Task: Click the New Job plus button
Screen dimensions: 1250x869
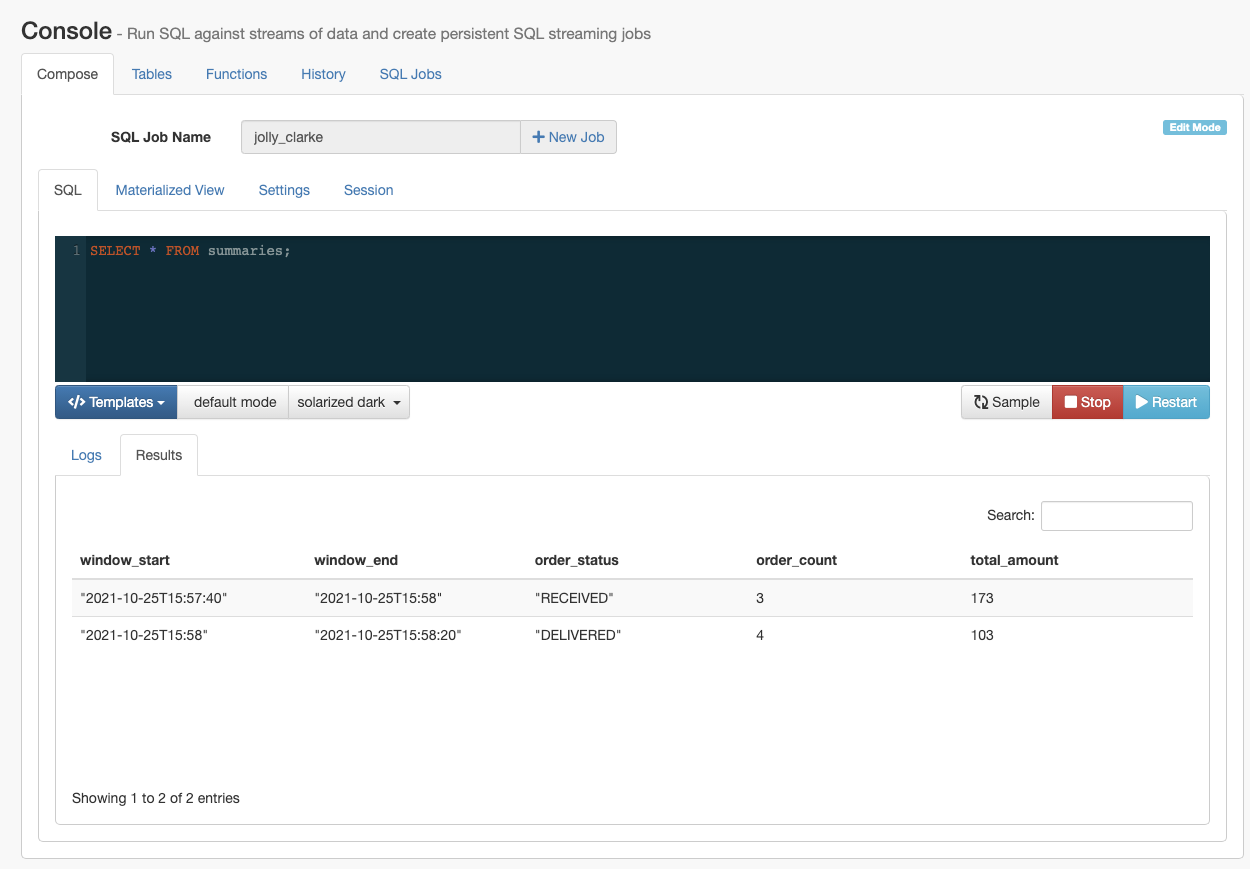Action: [568, 137]
